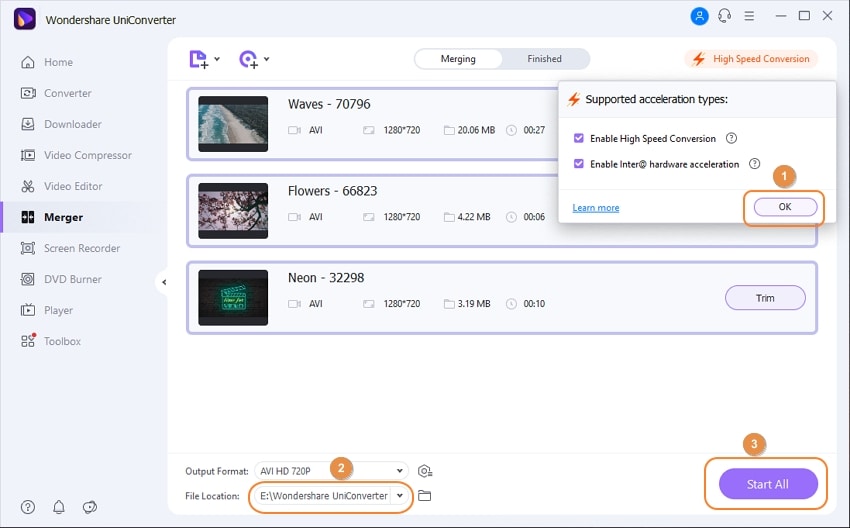Switch to the Merging tab
The height and width of the screenshot is (528, 850).
point(458,59)
